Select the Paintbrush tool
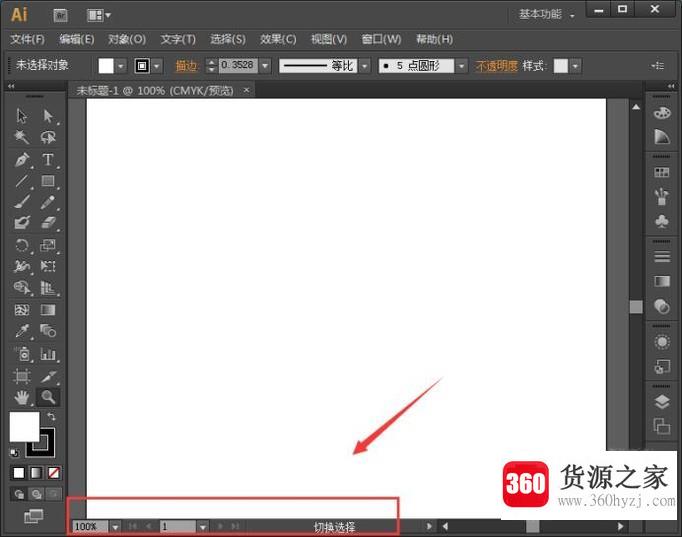The width and height of the screenshot is (682, 537). [x=22, y=202]
